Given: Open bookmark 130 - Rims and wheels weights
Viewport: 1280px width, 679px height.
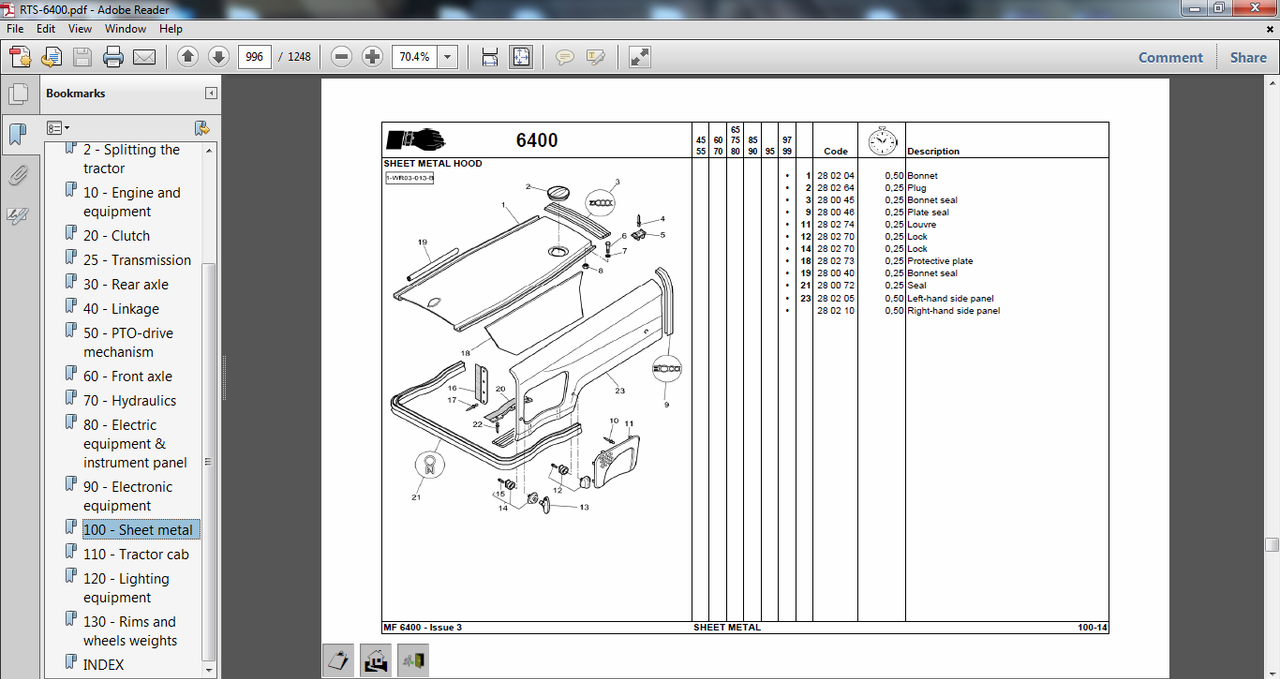Looking at the screenshot, I should point(130,631).
